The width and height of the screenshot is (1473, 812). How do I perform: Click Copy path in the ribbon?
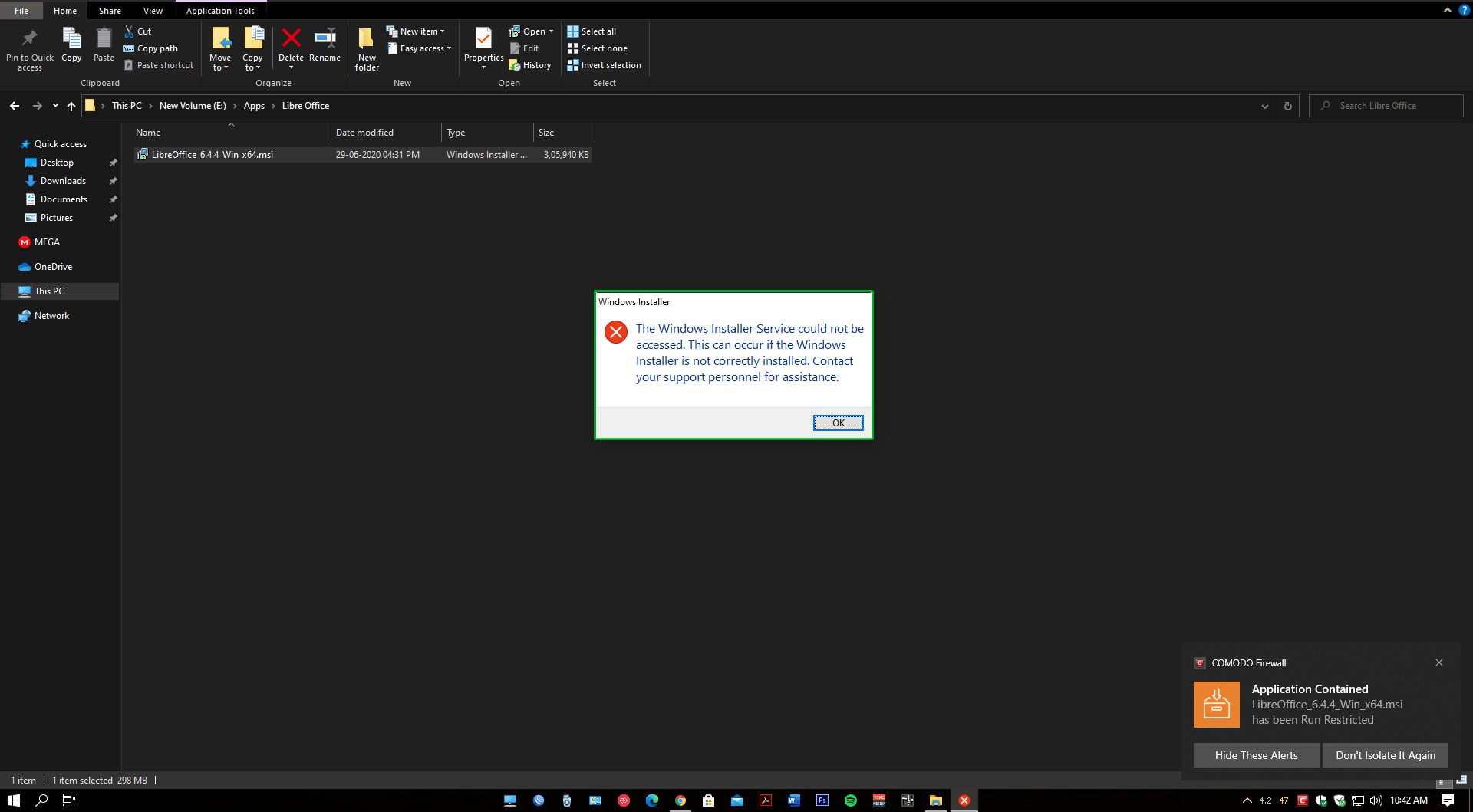click(150, 48)
